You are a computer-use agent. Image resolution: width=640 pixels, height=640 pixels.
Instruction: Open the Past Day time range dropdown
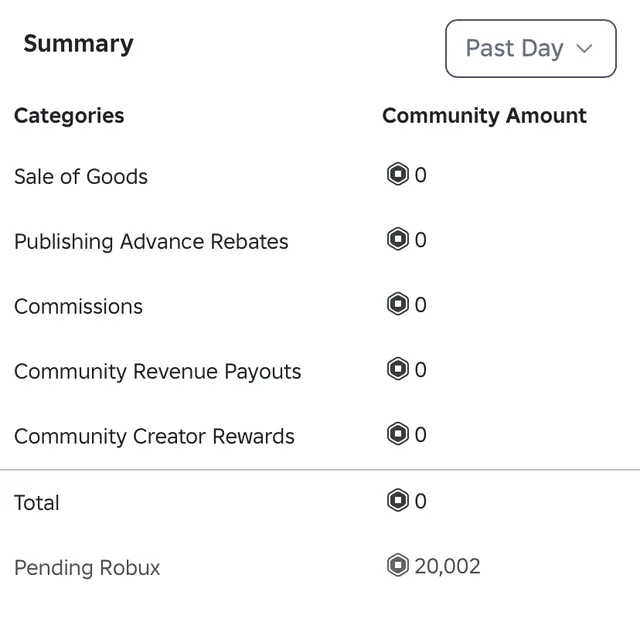coord(531,48)
